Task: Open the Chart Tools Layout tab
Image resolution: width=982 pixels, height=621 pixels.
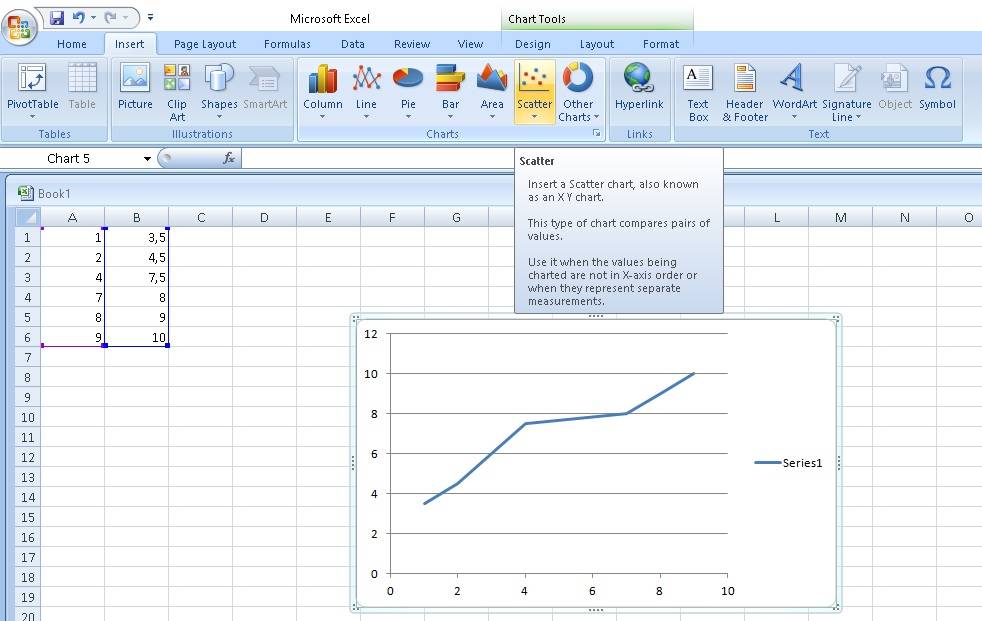Action: point(597,44)
